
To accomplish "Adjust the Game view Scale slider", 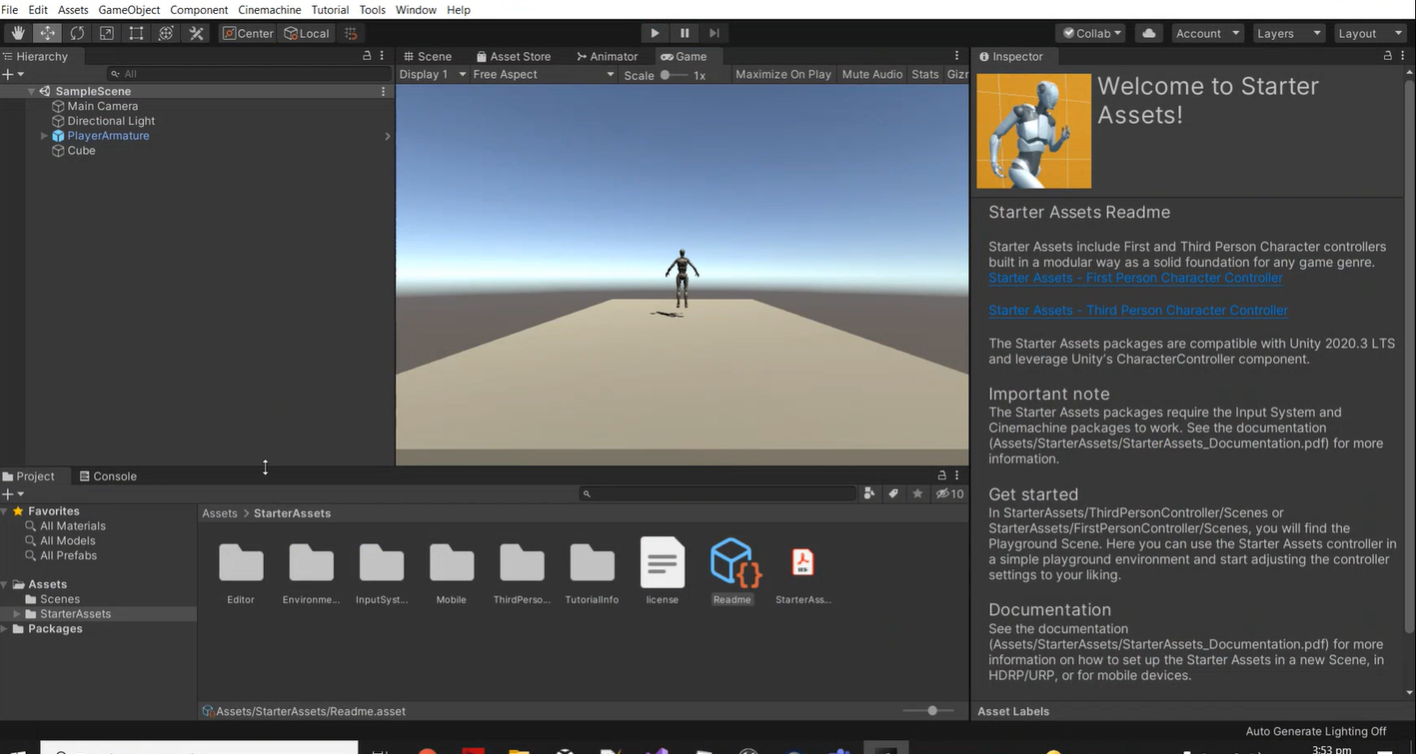I will [x=673, y=75].
